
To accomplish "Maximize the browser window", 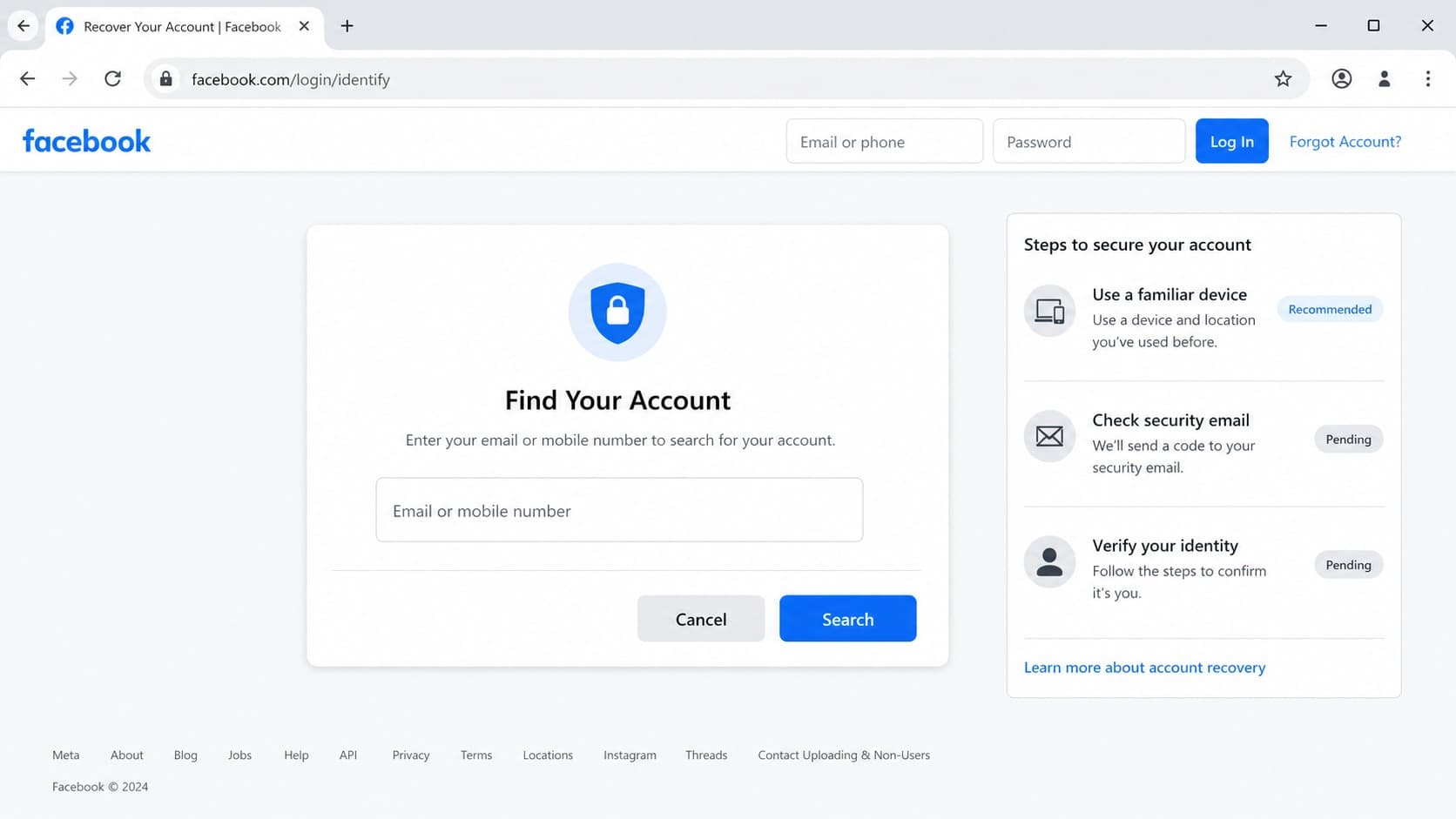I will 1373,26.
